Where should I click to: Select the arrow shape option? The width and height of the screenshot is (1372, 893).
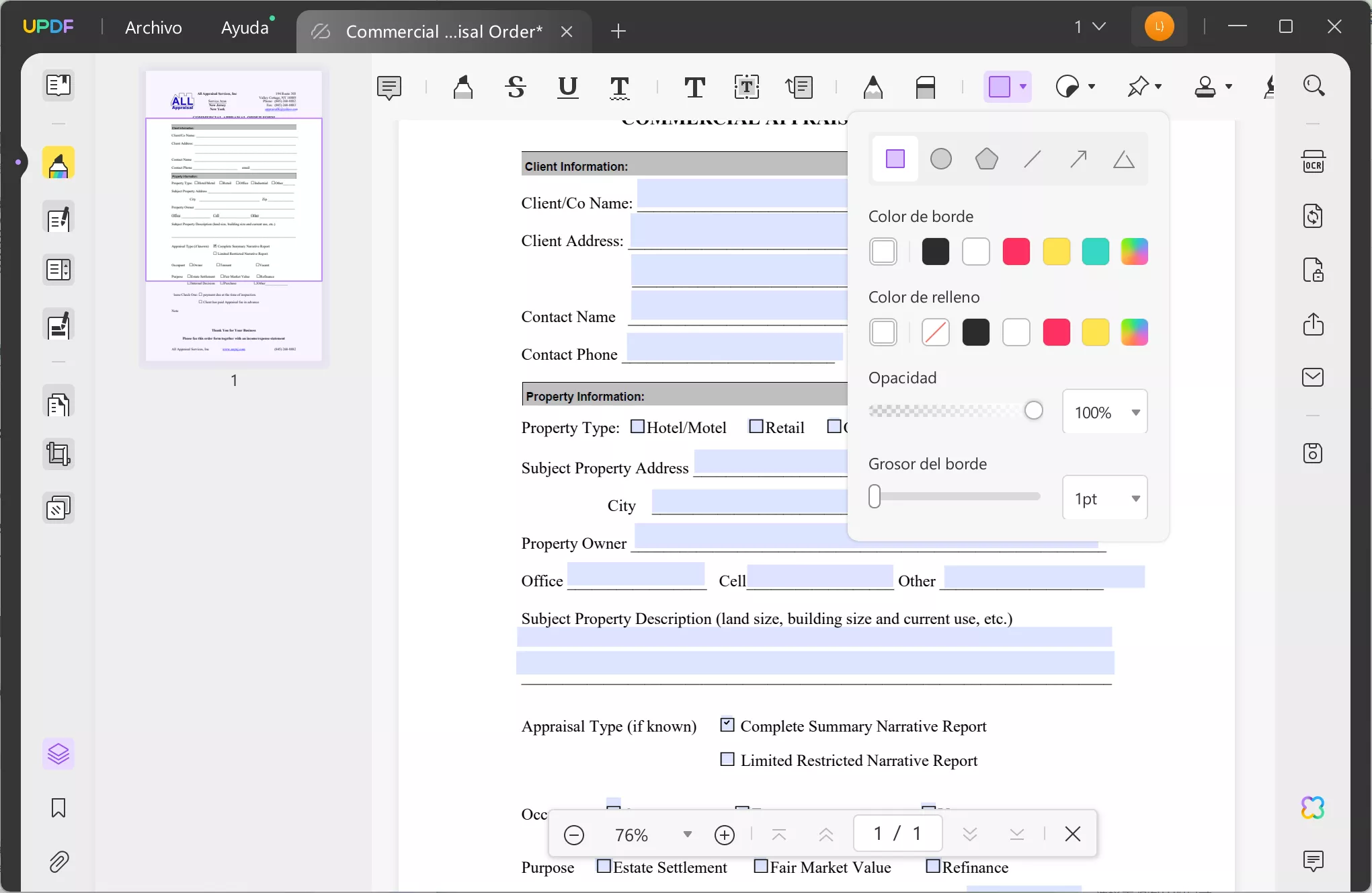[1078, 159]
